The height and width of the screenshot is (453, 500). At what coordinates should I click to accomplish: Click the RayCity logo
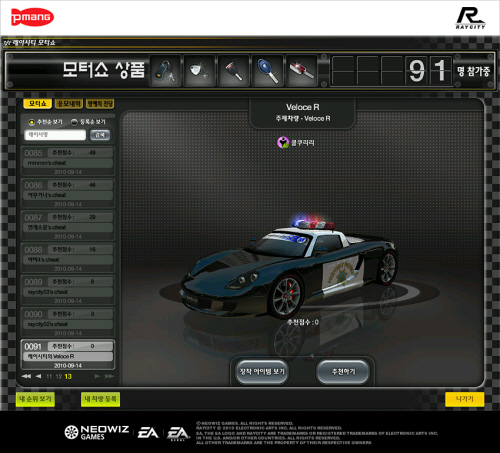471,18
